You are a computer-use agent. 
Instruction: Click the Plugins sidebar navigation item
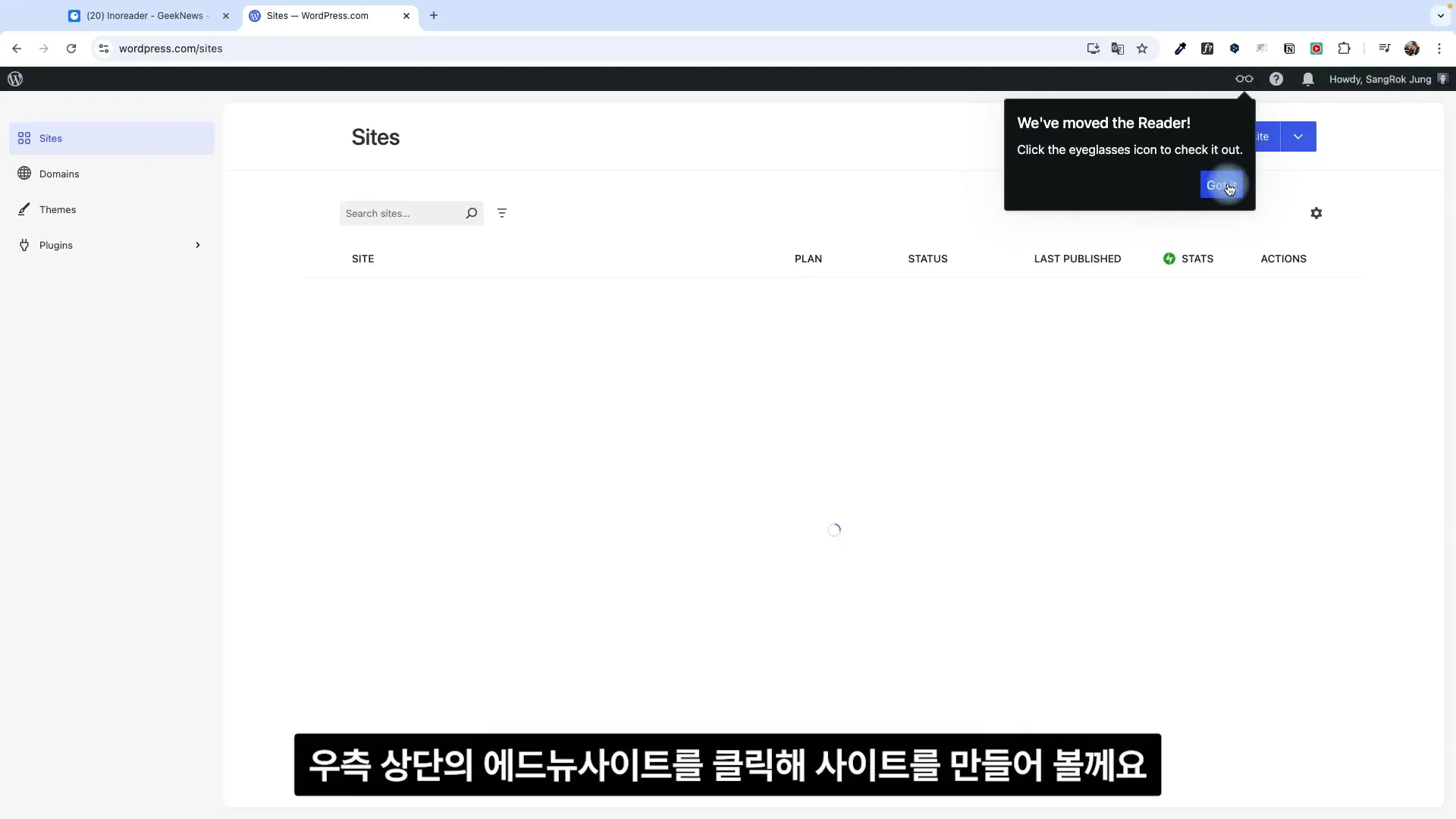pyautogui.click(x=55, y=245)
